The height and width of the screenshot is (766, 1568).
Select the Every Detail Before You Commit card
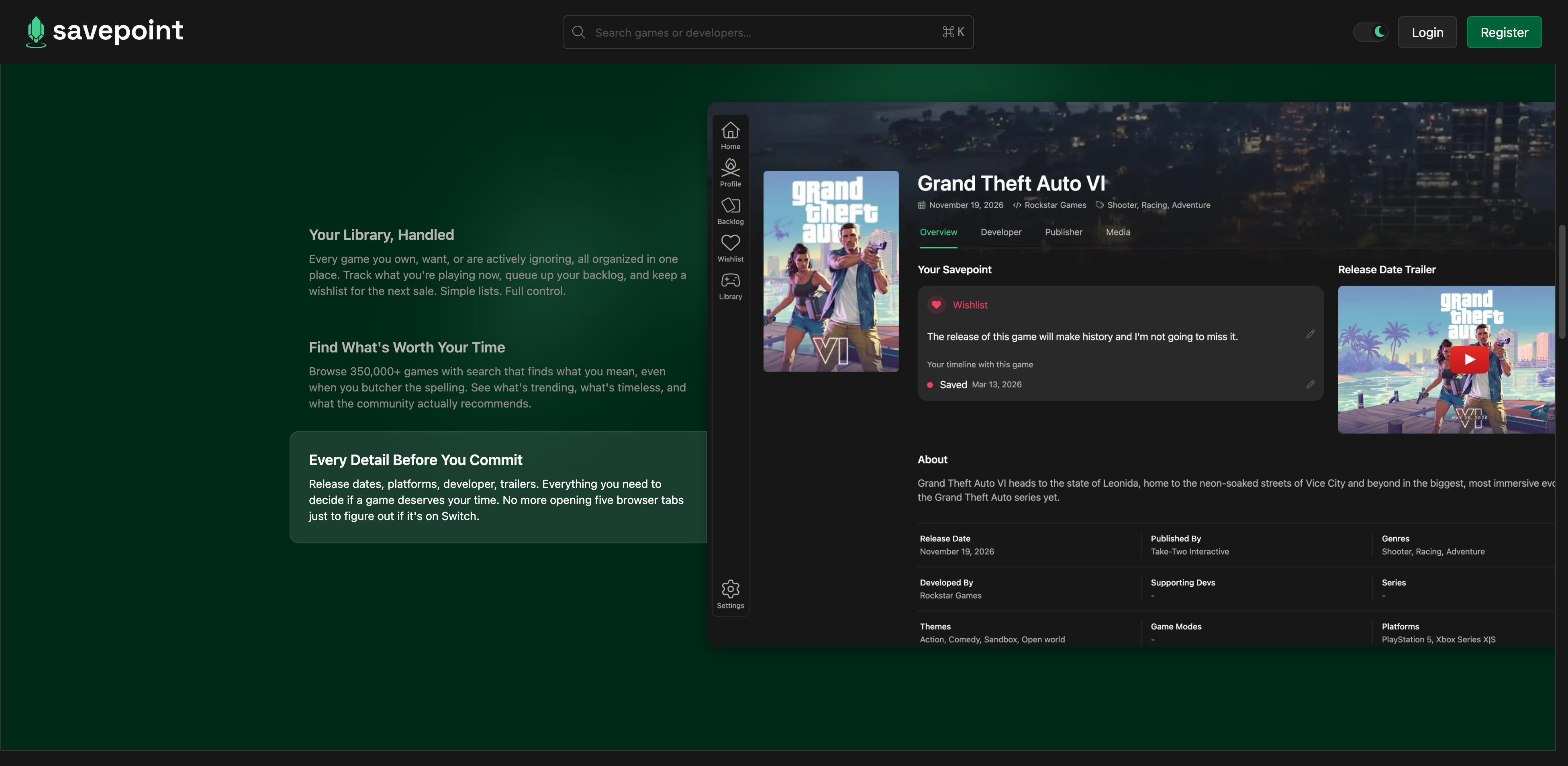[x=498, y=487]
